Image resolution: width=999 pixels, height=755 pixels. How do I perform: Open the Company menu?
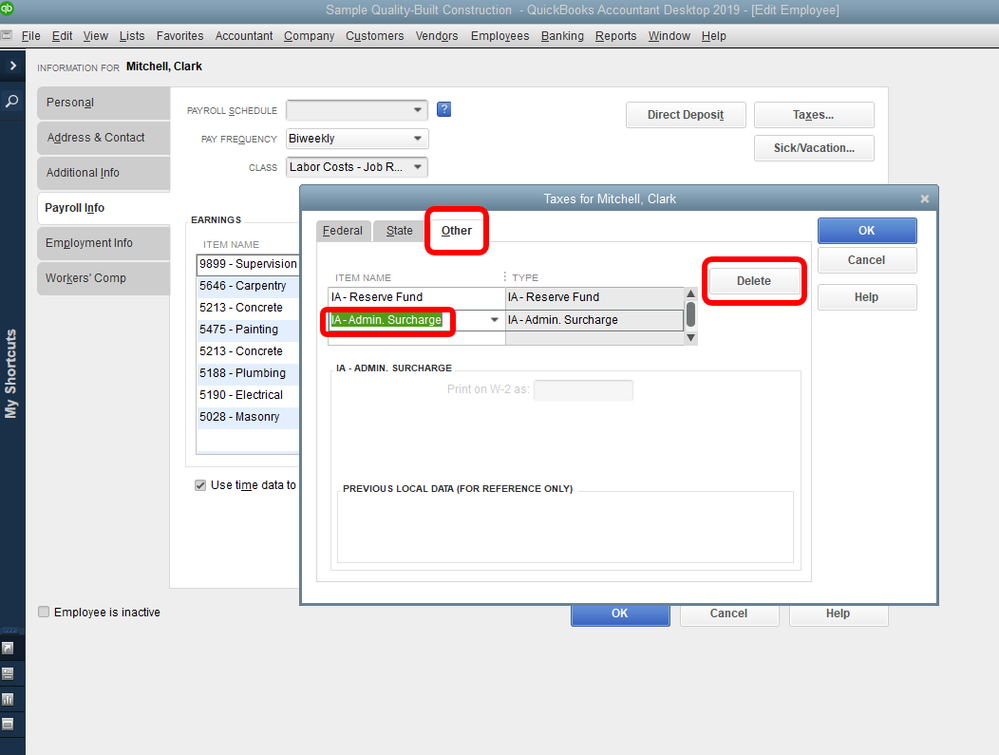point(309,36)
